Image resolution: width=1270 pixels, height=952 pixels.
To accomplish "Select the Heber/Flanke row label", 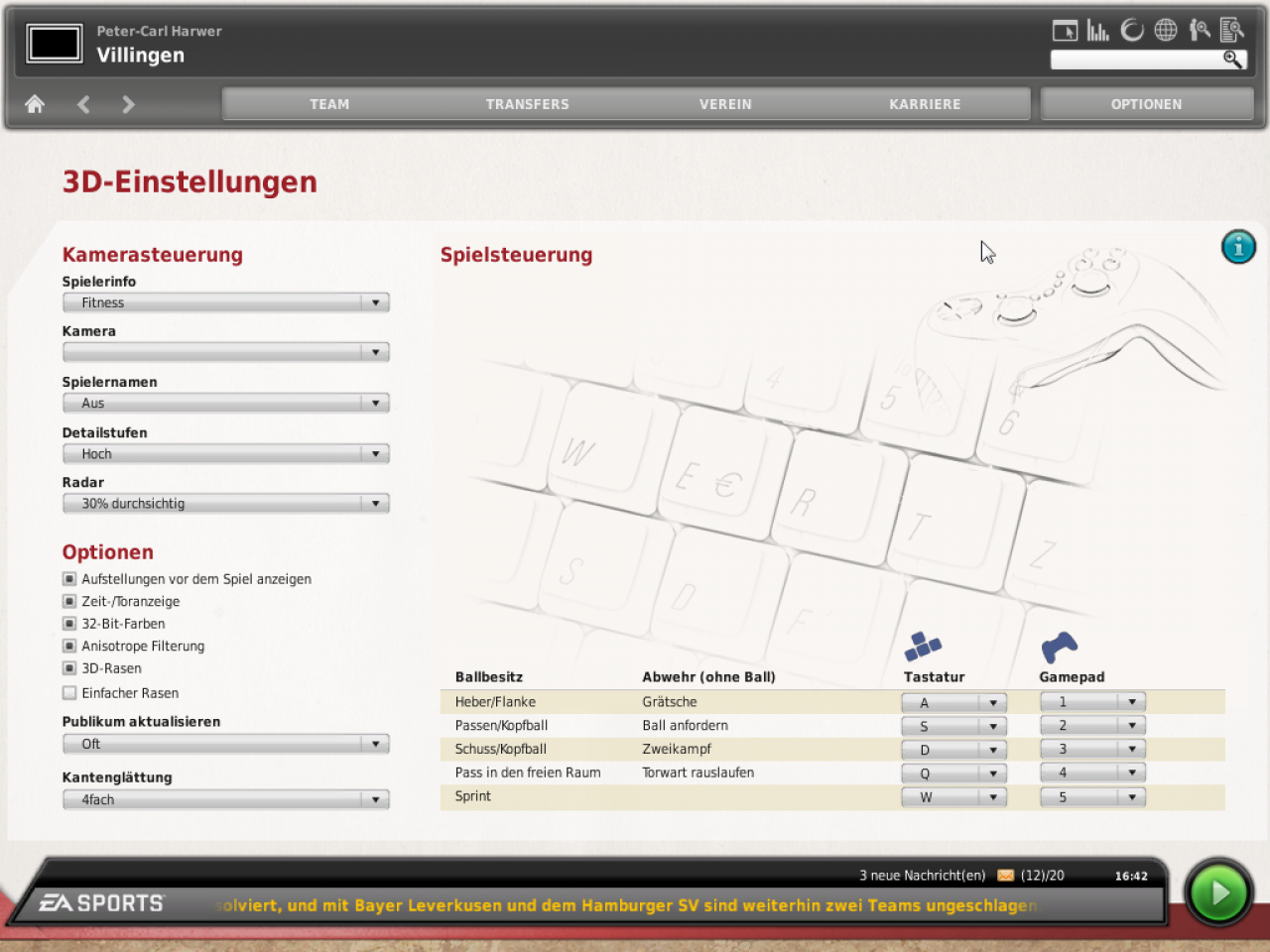I will click(x=495, y=702).
